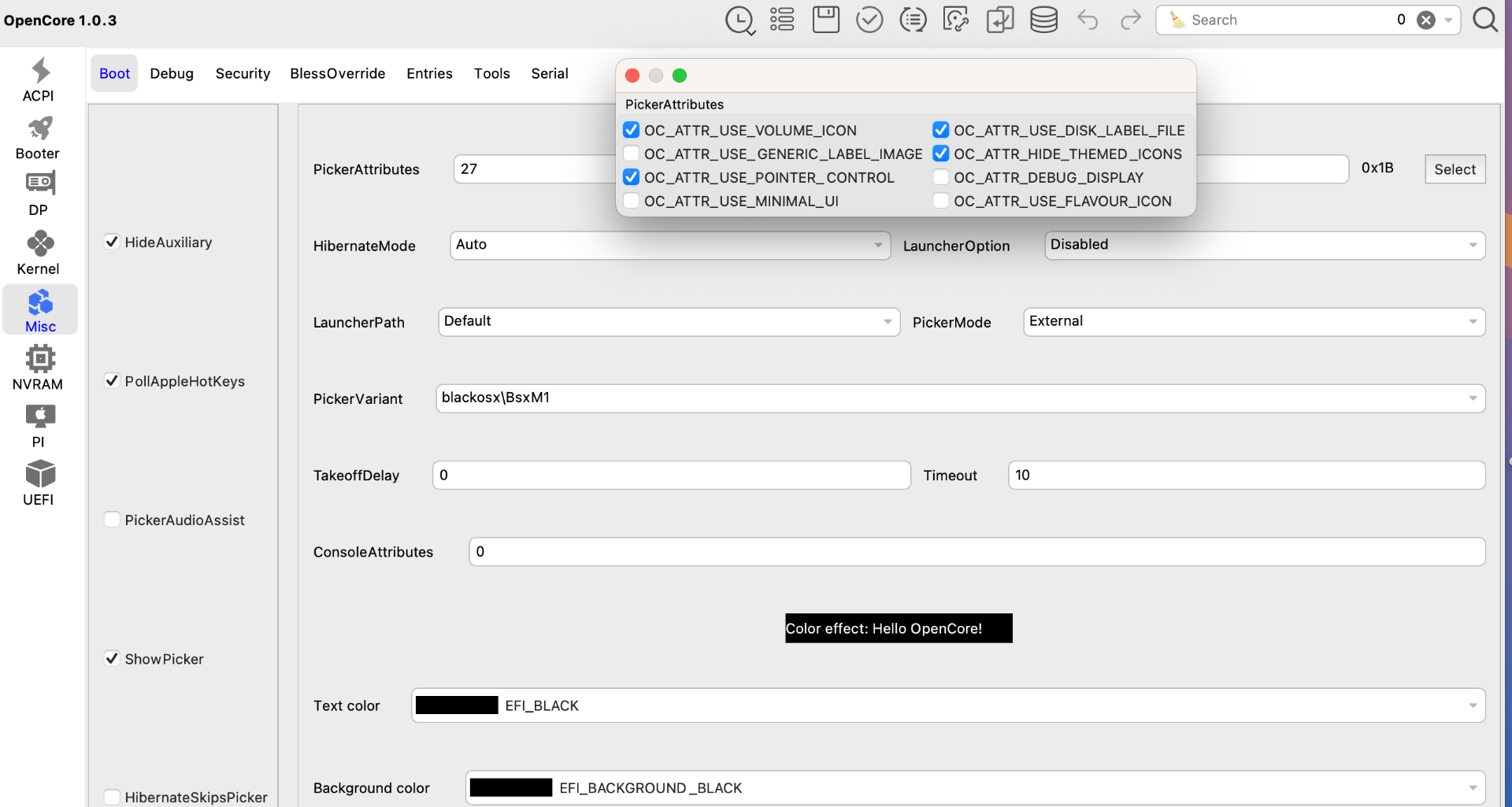This screenshot has width=1512, height=807.
Task: Open the database stack toolbar icon
Action: tap(1043, 20)
